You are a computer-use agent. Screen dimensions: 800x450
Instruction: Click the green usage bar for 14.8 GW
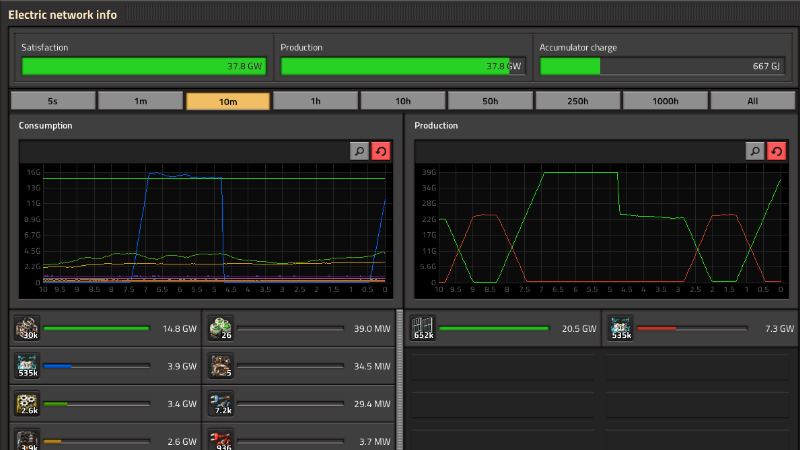[96, 329]
